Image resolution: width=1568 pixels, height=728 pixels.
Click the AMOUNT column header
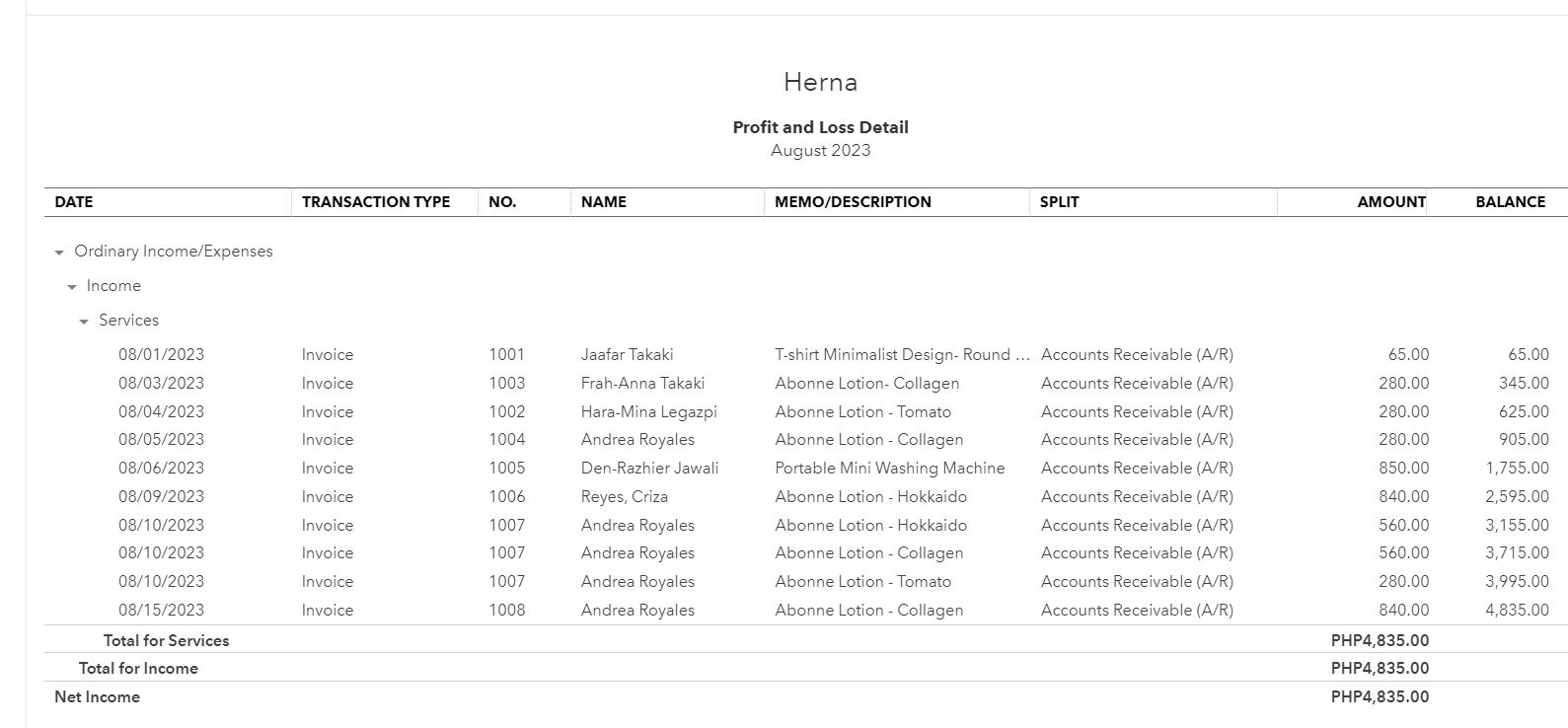[x=1391, y=202]
